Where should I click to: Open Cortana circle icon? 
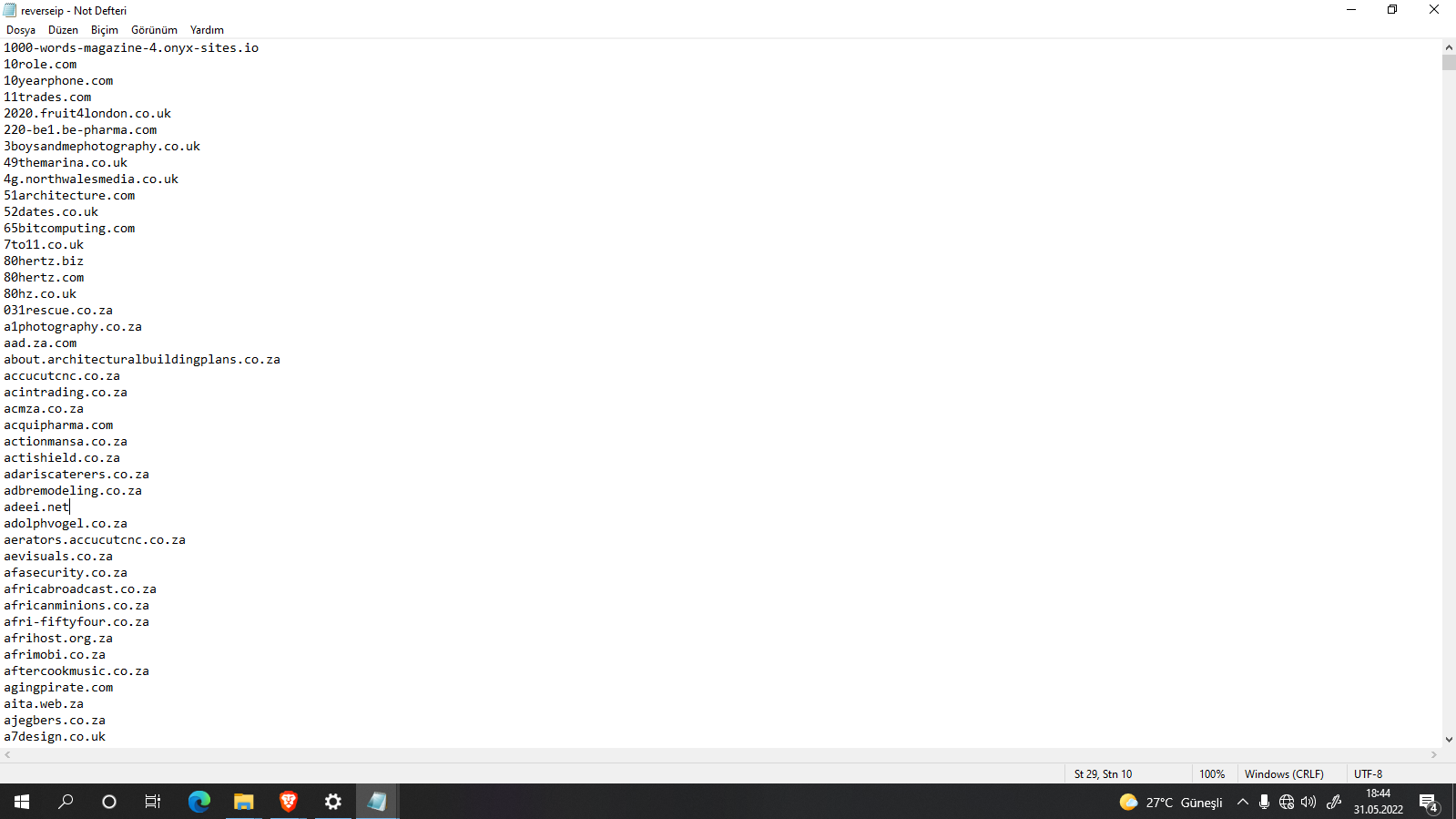click(x=109, y=802)
